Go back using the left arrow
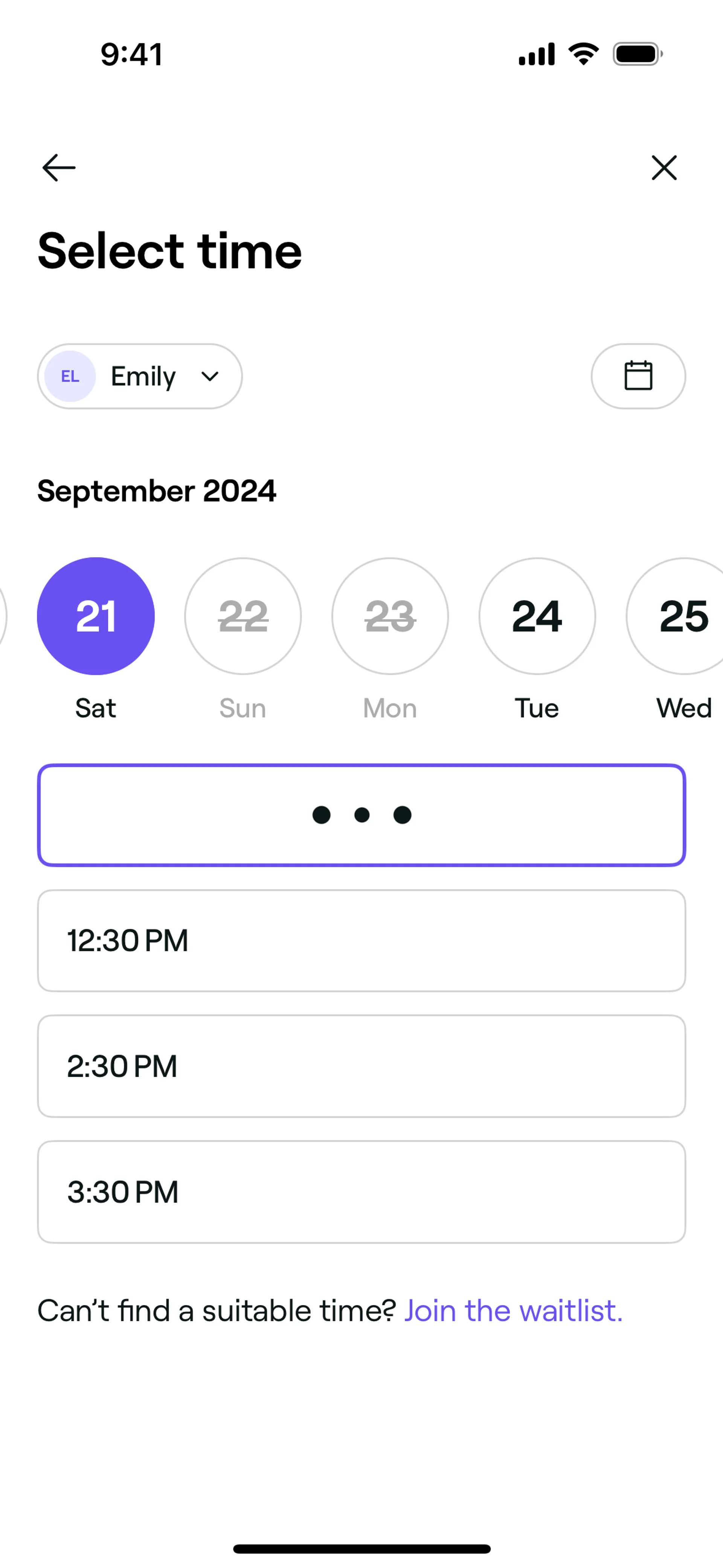Viewport: 723px width, 1568px height. point(58,167)
